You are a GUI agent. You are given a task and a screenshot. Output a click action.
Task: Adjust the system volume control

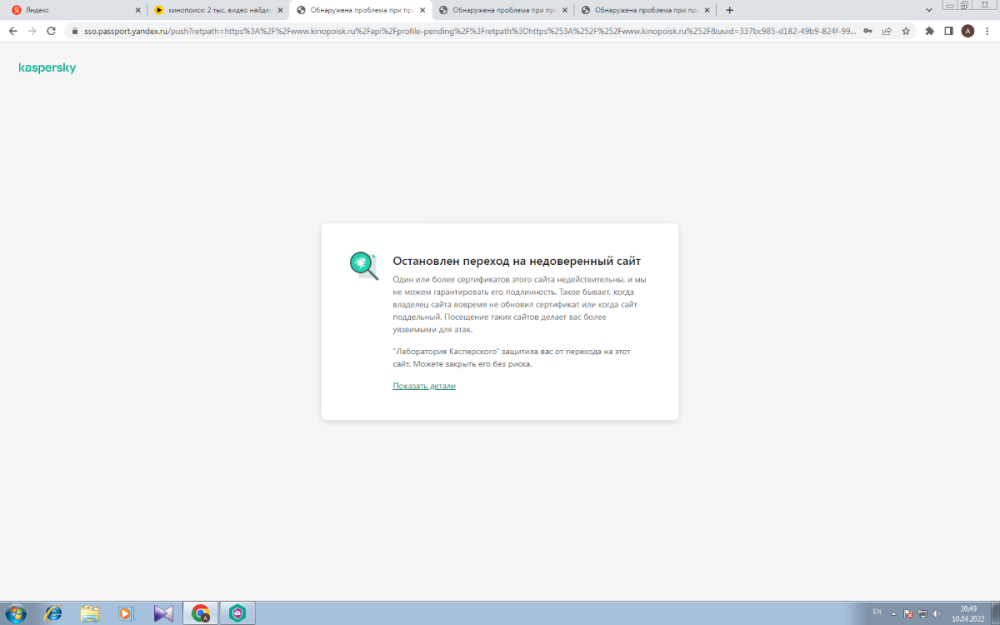[x=936, y=612]
